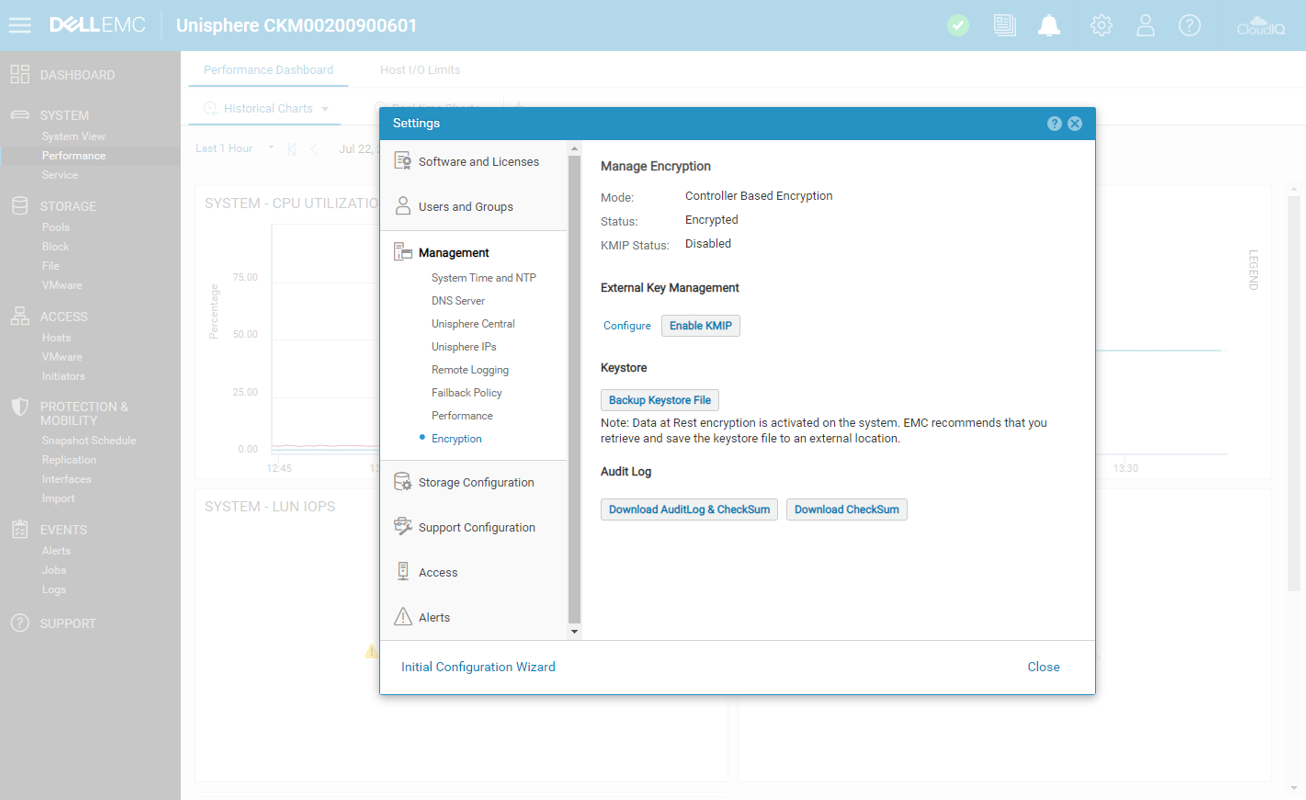Click the Support Configuration icon
Screen dimensions: 1306x800
click(403, 527)
